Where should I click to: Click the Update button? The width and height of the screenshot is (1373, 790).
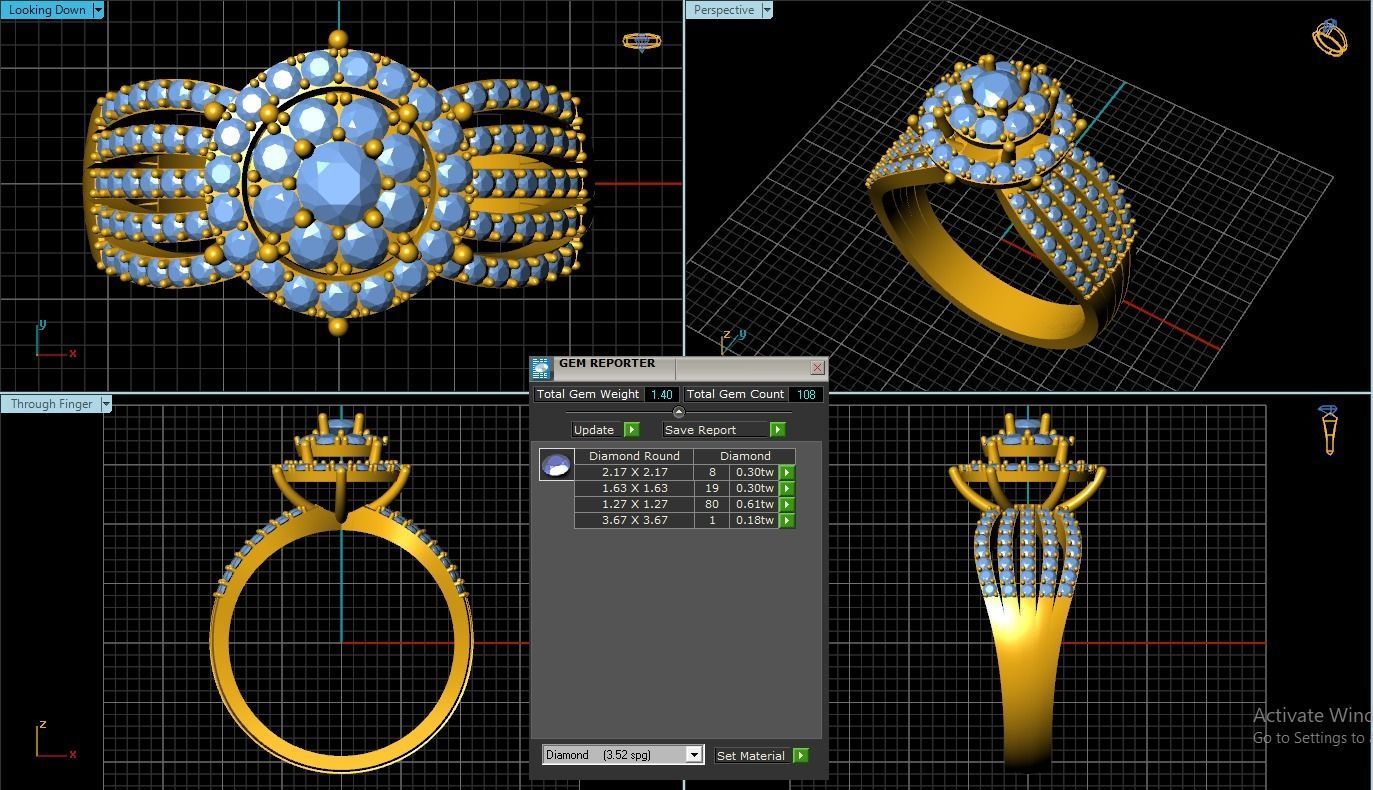597,430
